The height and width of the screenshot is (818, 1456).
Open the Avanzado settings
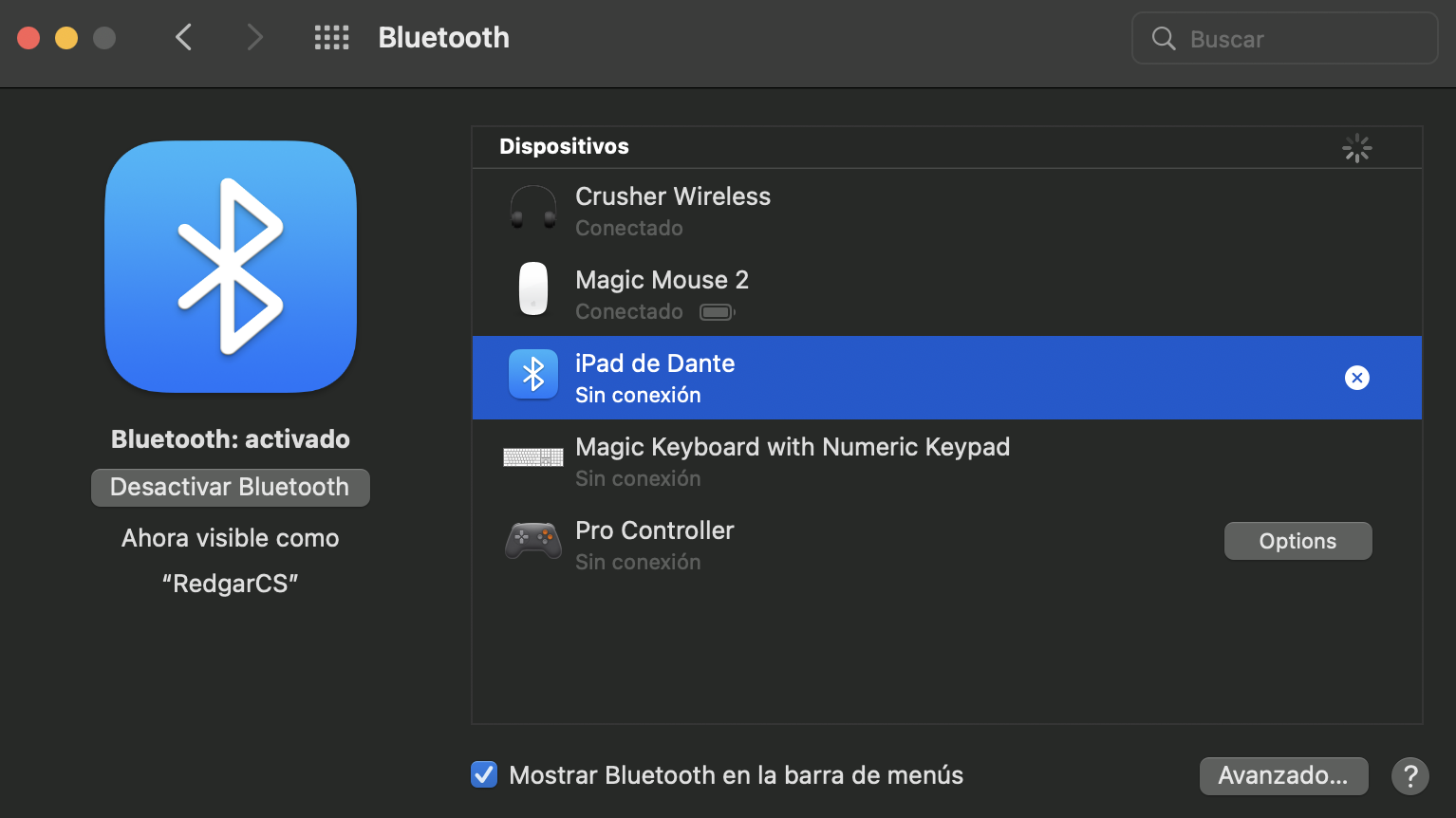(1283, 776)
